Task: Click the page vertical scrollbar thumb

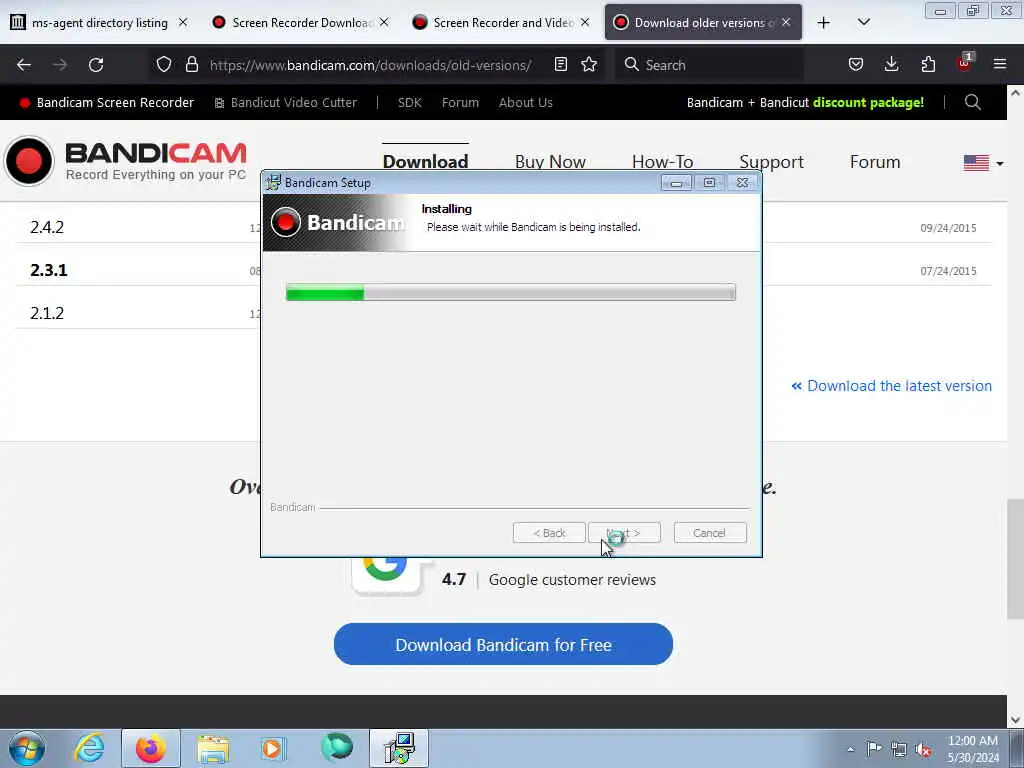Action: 1015,558
